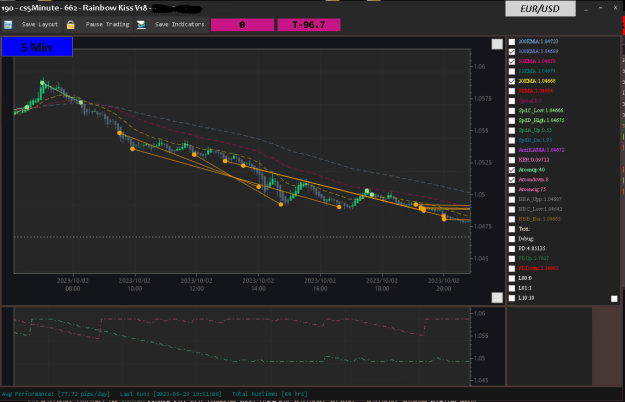Click the Save Layout disk icon
Viewport: 625px width, 402px height.
8,25
